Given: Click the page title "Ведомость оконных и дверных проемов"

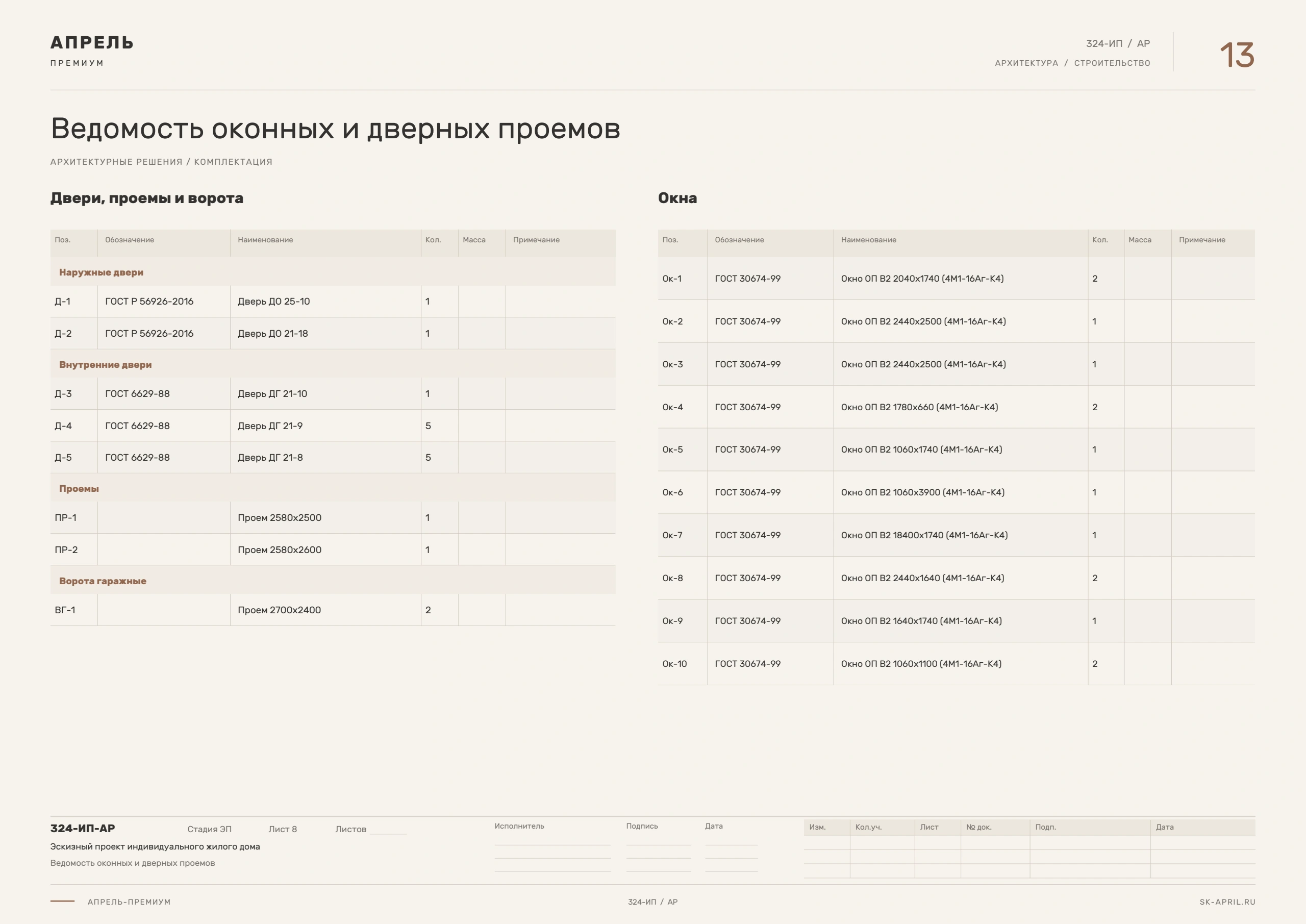Looking at the screenshot, I should point(335,129).
